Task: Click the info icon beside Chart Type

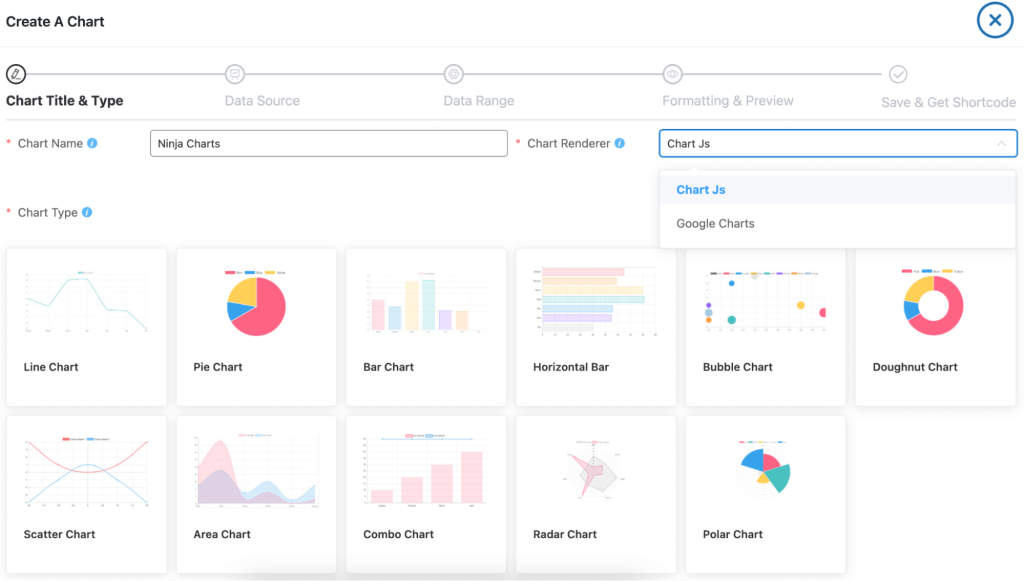Action: (87, 212)
